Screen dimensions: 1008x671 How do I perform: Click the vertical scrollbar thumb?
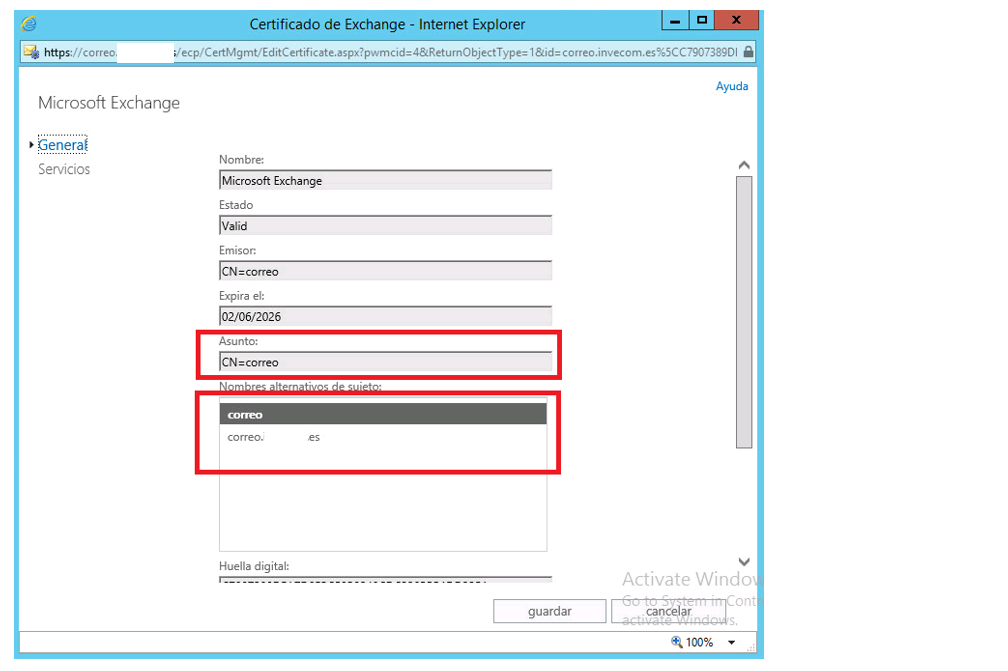coord(744,312)
